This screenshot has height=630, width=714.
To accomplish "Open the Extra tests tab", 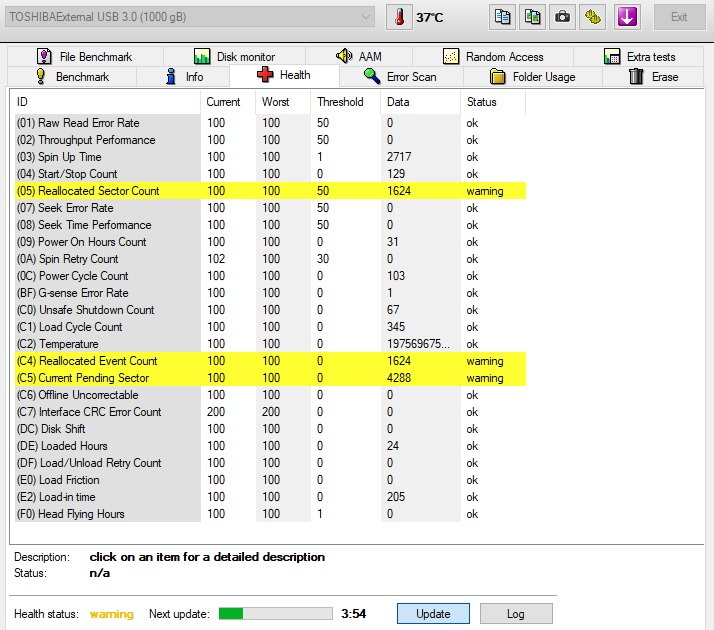I will (x=639, y=56).
